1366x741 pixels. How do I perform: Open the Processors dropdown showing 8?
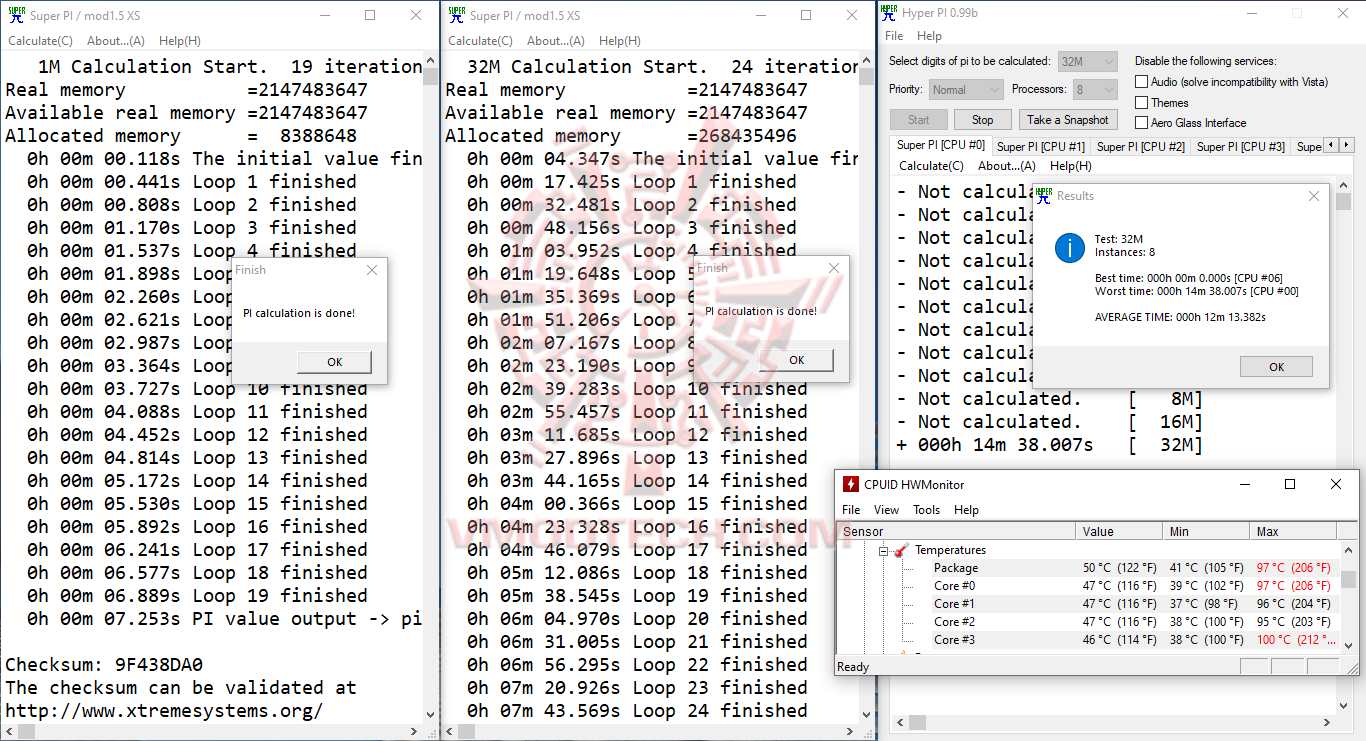1095,89
